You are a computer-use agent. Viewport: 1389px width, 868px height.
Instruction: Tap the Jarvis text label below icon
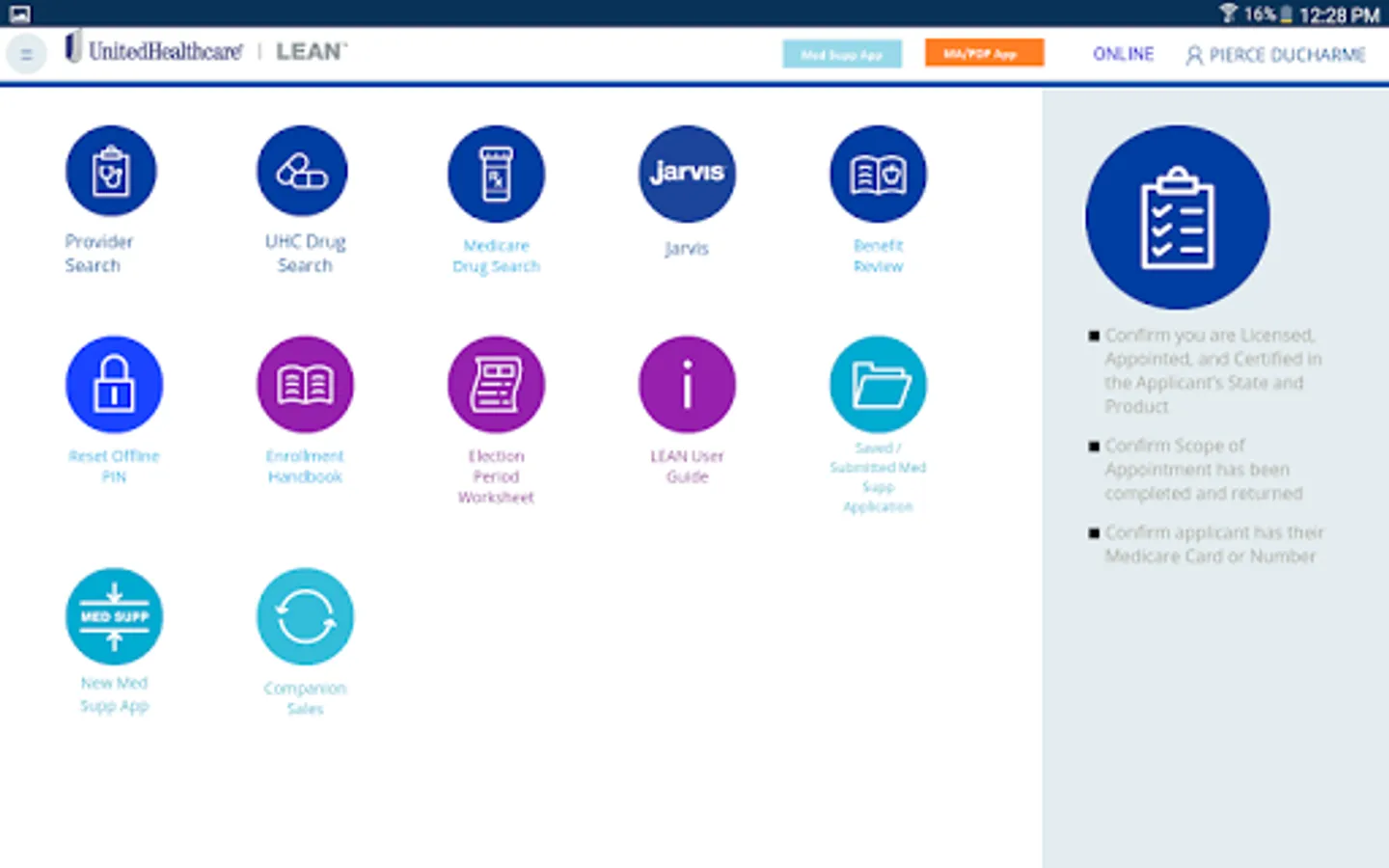pyautogui.click(x=687, y=249)
